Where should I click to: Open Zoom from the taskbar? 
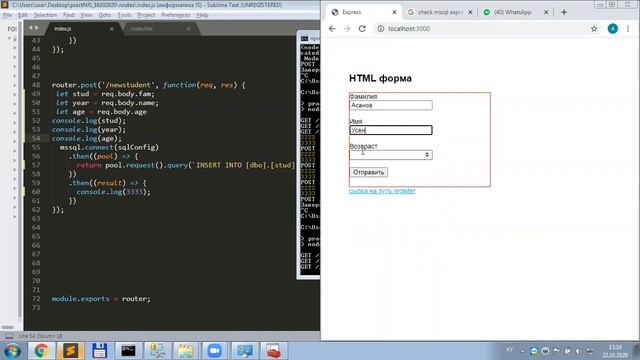(215, 351)
